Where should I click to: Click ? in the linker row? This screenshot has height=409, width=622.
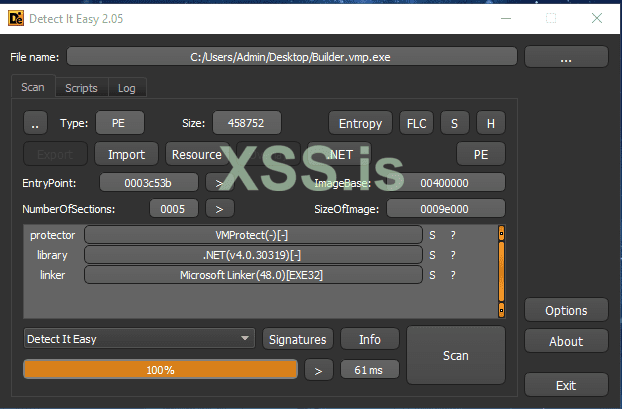pos(453,275)
